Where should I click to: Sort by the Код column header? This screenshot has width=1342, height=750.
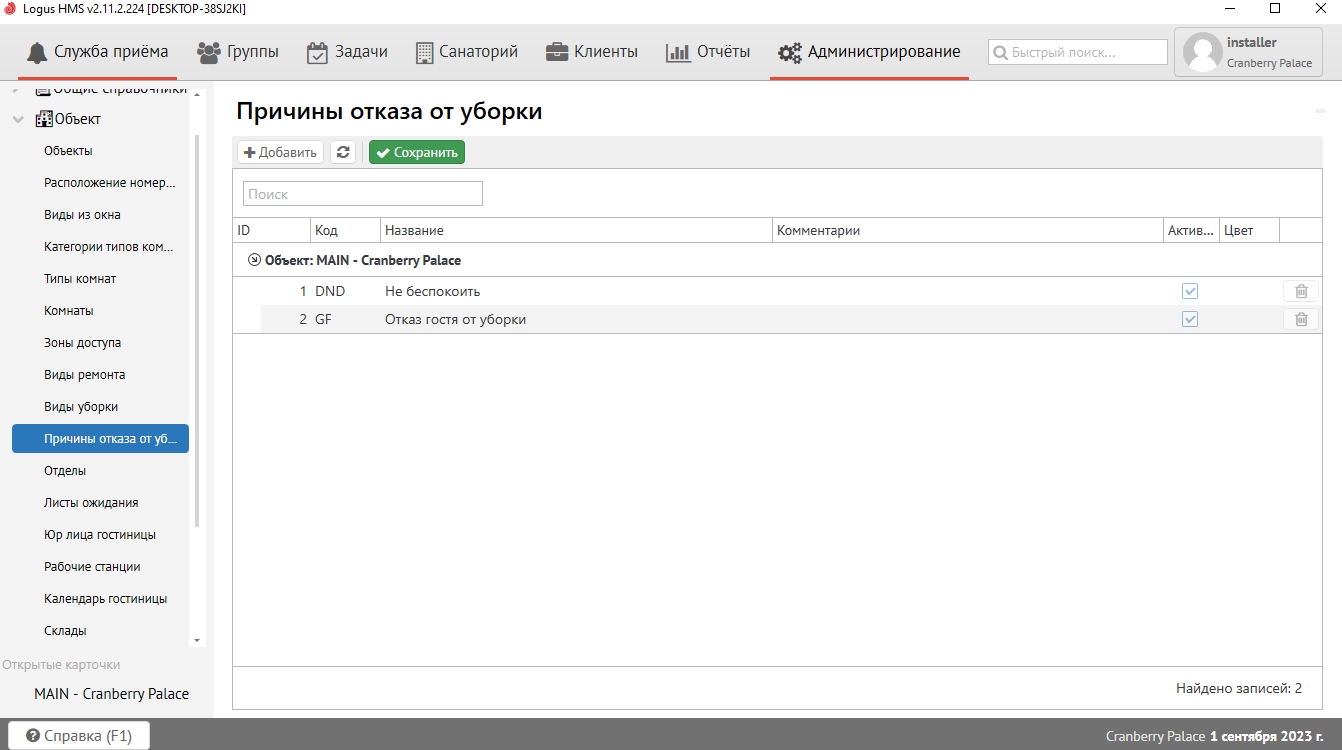pyautogui.click(x=346, y=230)
